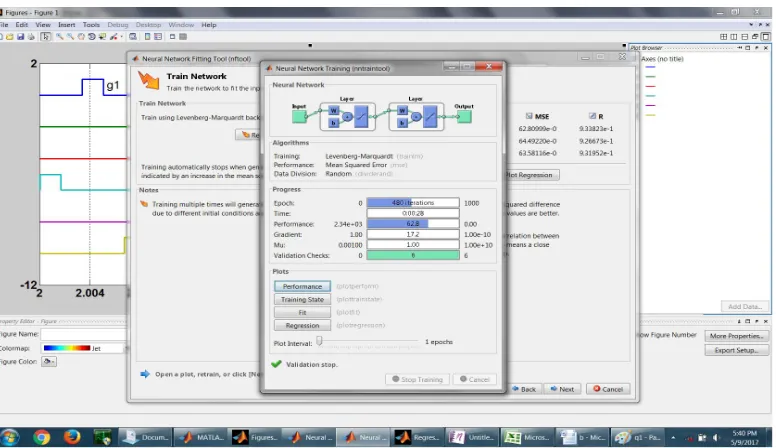Open Google Chrome from the taskbar
Viewport: 776px width, 448px height.
[42, 437]
